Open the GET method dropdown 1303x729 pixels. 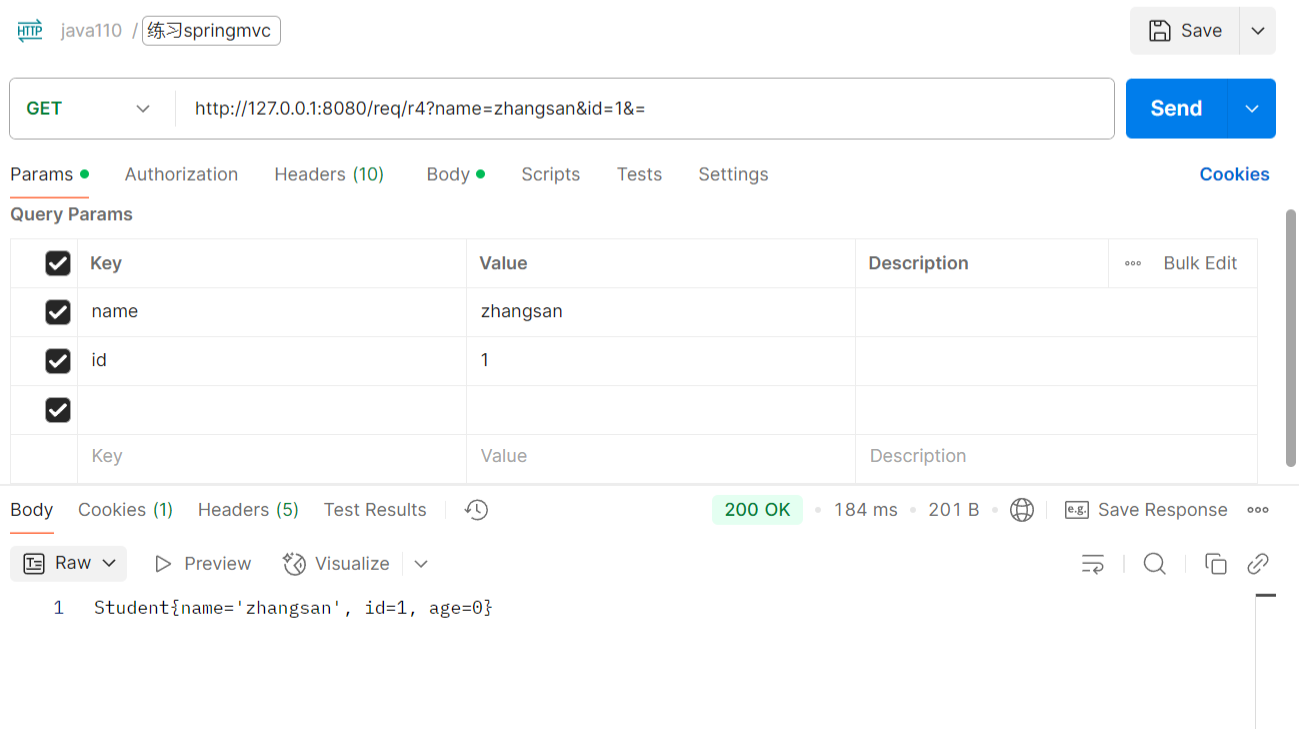[89, 109]
